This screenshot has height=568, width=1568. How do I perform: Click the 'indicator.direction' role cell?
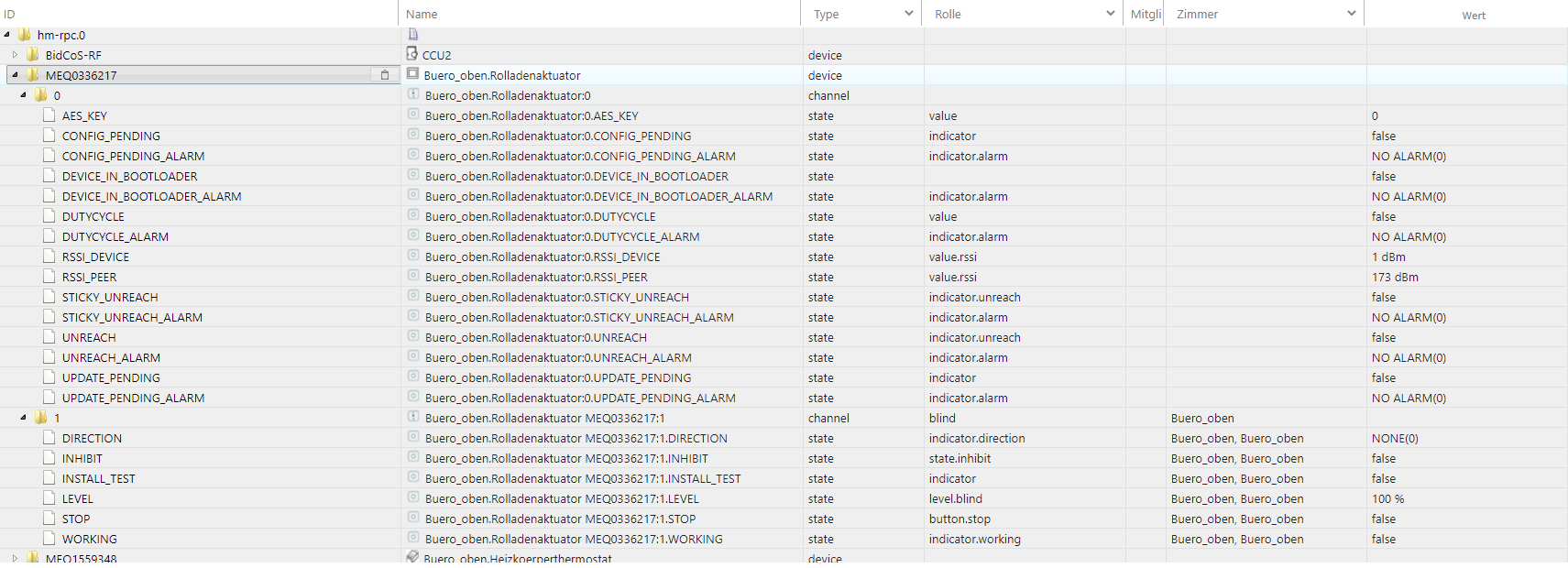977,438
